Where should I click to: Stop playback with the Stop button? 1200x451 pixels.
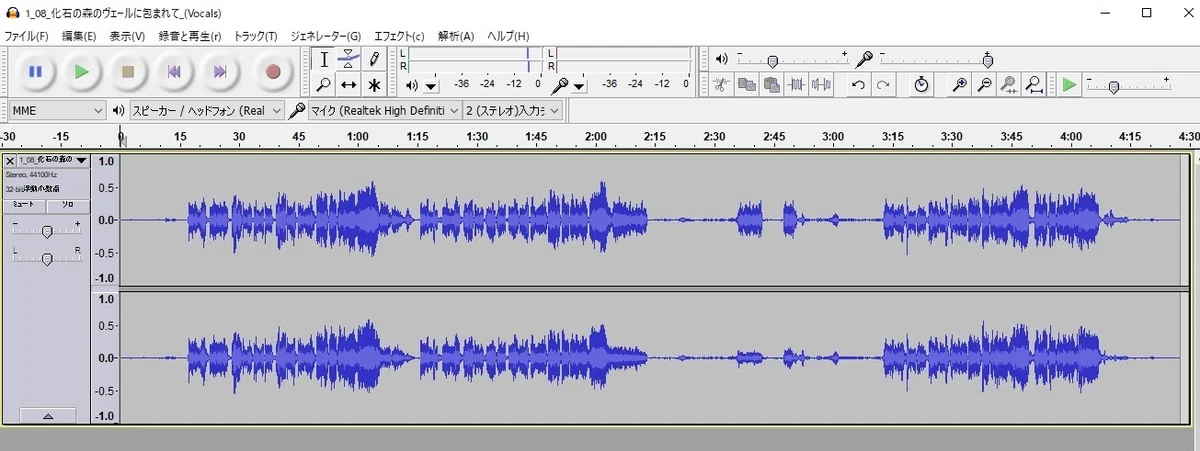(x=128, y=72)
